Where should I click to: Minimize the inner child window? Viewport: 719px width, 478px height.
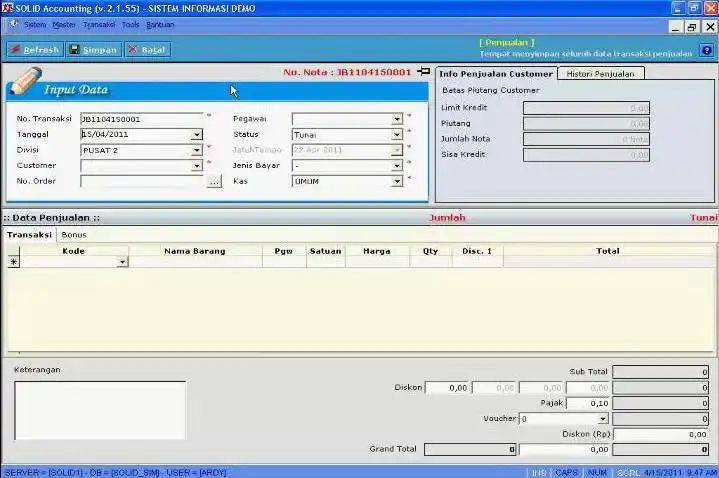point(675,27)
